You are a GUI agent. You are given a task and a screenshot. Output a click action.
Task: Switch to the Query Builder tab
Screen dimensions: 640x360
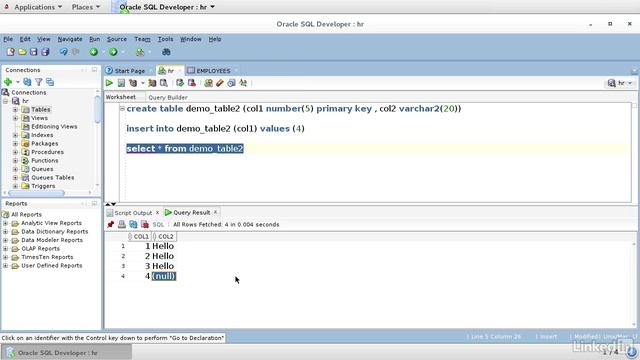168,98
